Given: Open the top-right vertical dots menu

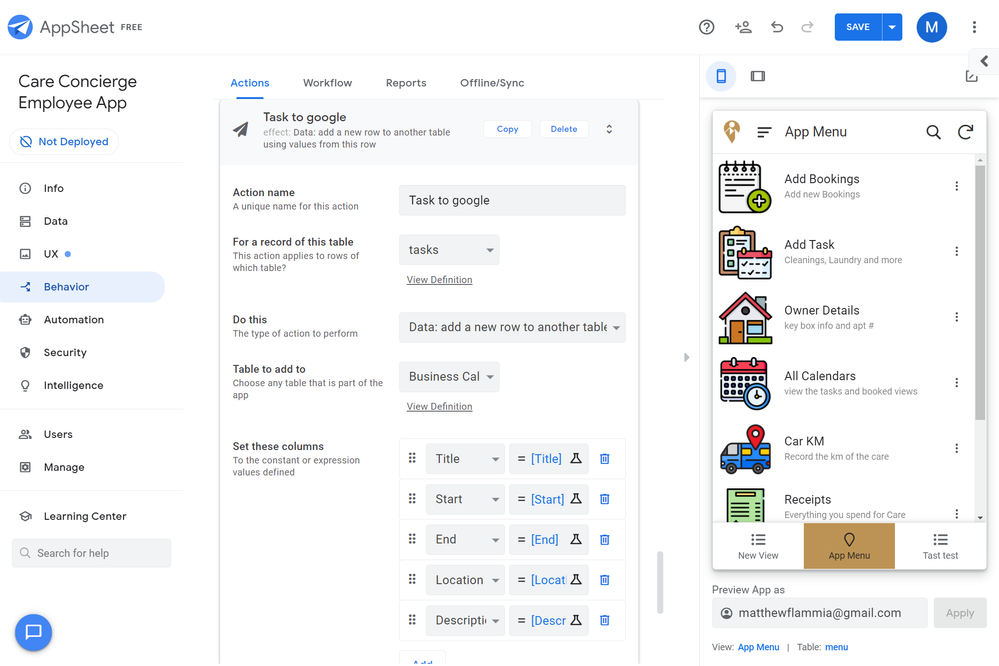Looking at the screenshot, I should click(974, 27).
